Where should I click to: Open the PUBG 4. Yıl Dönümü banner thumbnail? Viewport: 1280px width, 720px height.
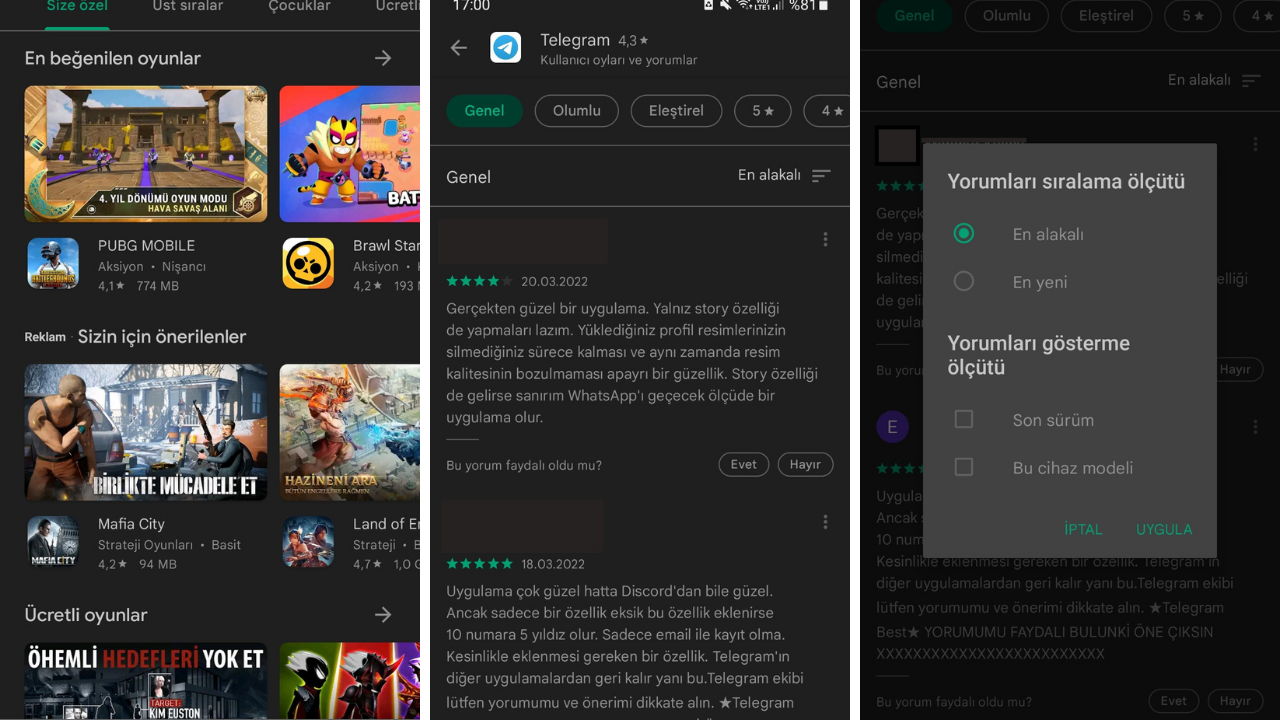(146, 153)
